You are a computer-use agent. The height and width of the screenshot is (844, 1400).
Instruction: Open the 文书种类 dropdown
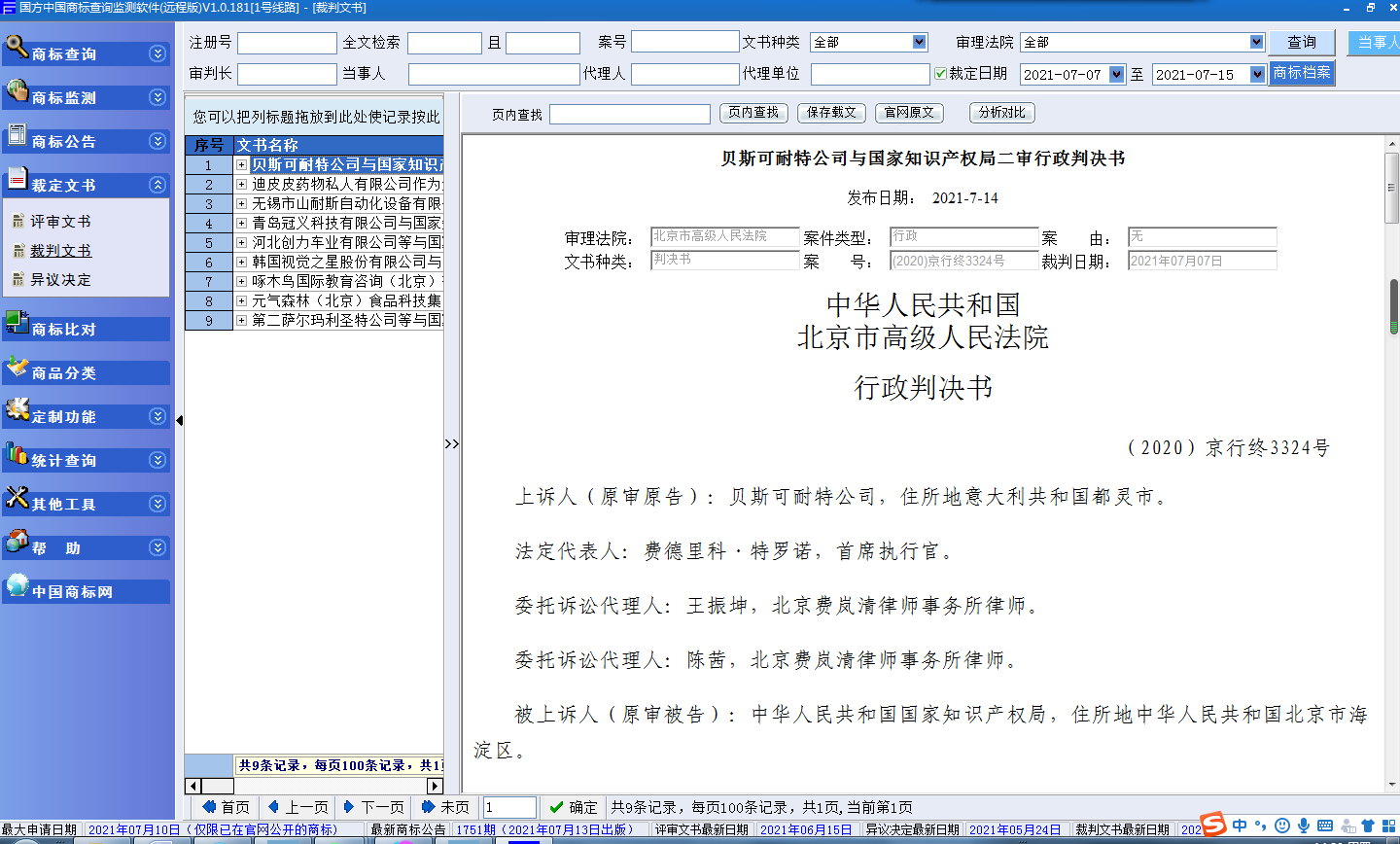(920, 42)
